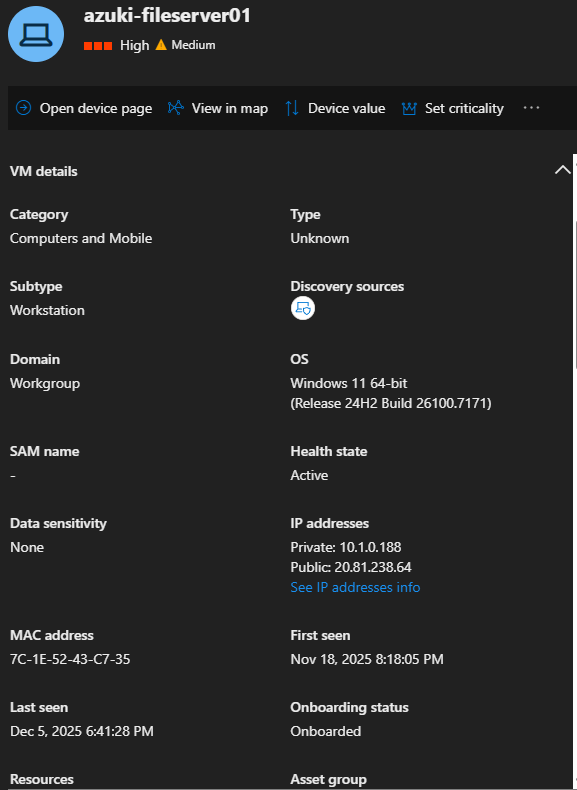Click the Set criticality button
The height and width of the screenshot is (790, 577).
tap(453, 108)
